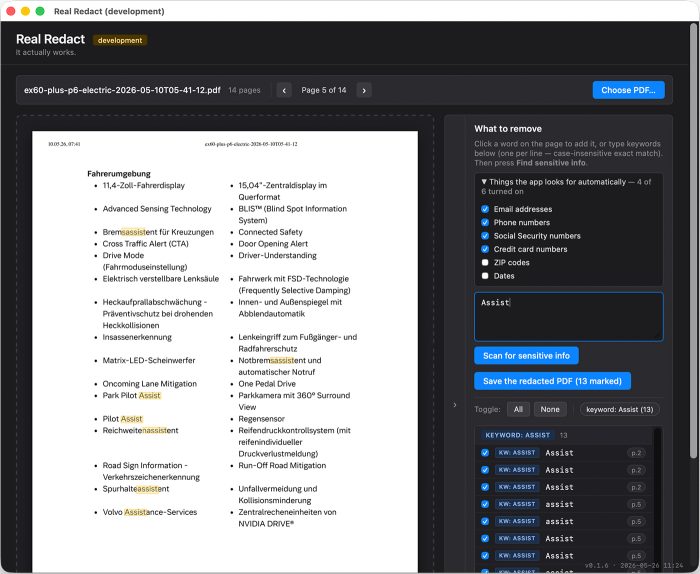The width and height of the screenshot is (700, 574).
Task: Click the 'Page 5 of 14' indicator
Action: tap(324, 90)
